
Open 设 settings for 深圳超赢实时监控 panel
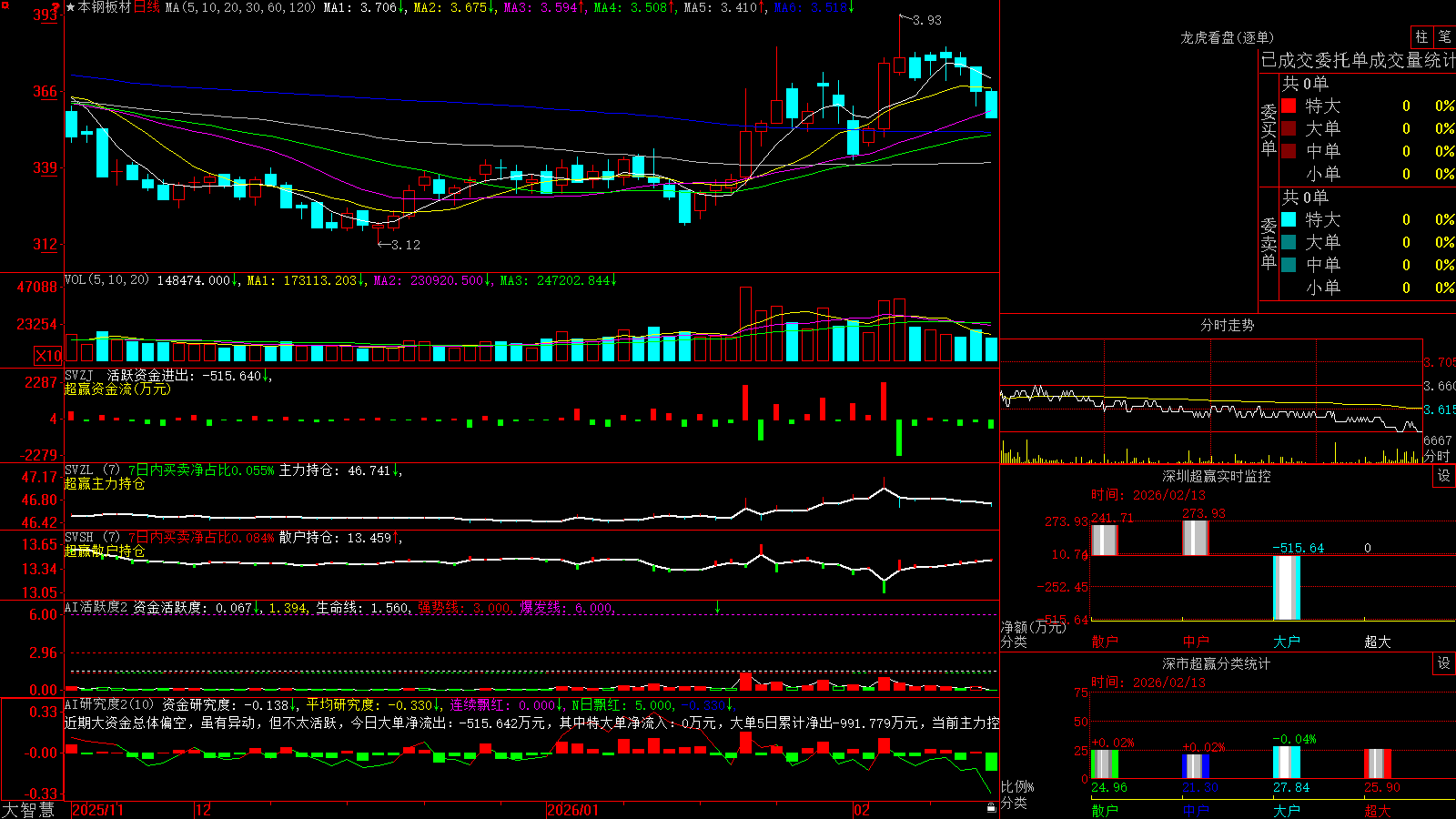click(1444, 476)
